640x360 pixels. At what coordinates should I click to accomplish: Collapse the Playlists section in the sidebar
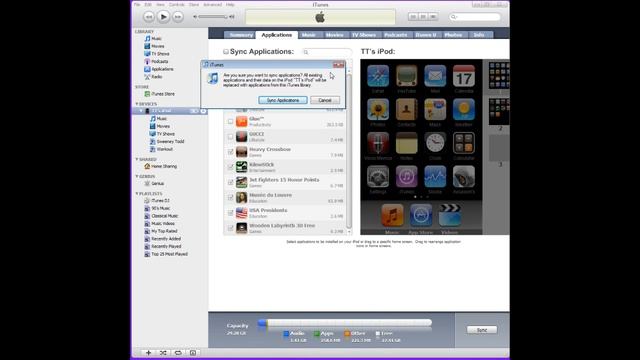[x=137, y=193]
